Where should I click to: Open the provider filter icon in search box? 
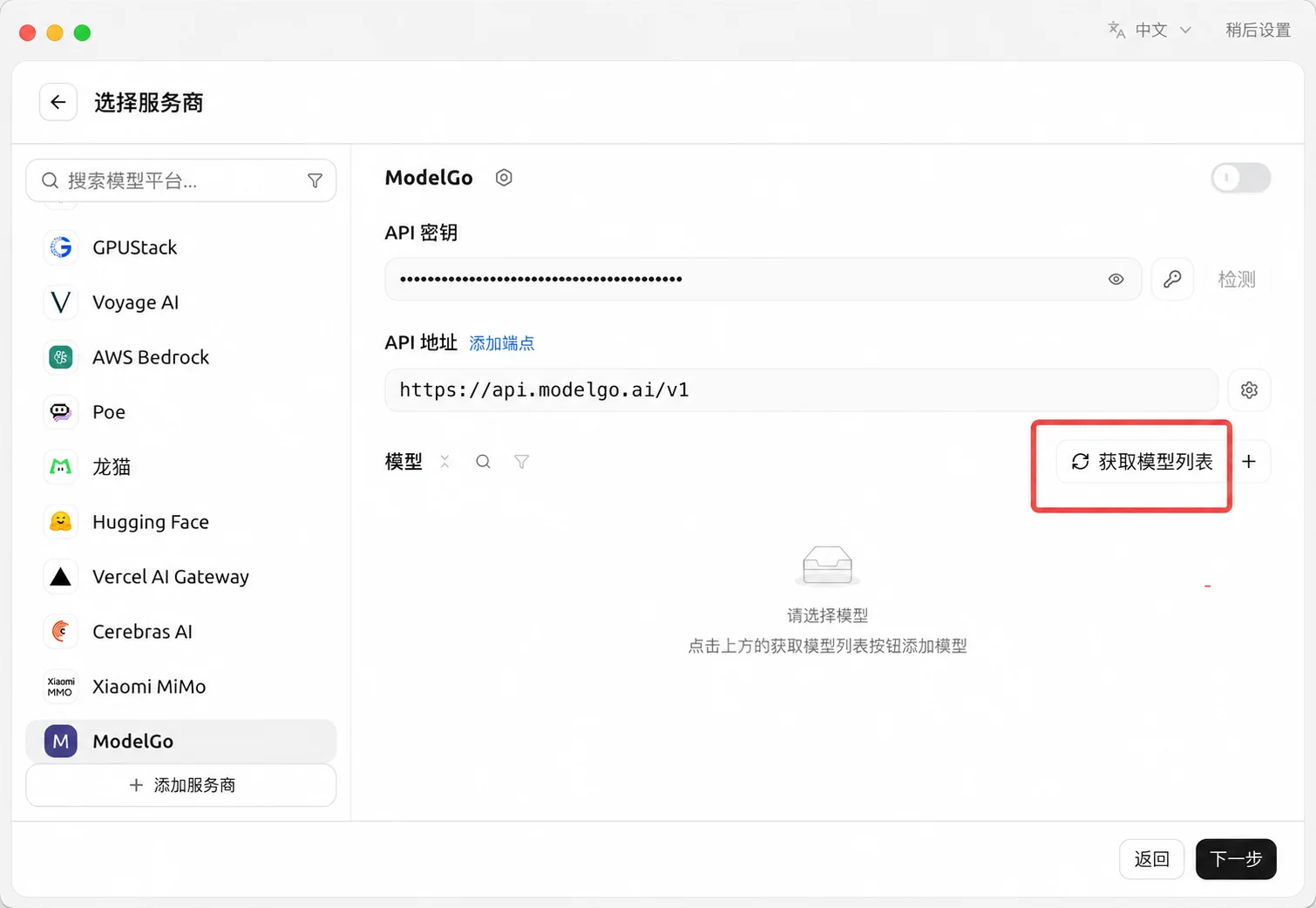click(x=315, y=181)
